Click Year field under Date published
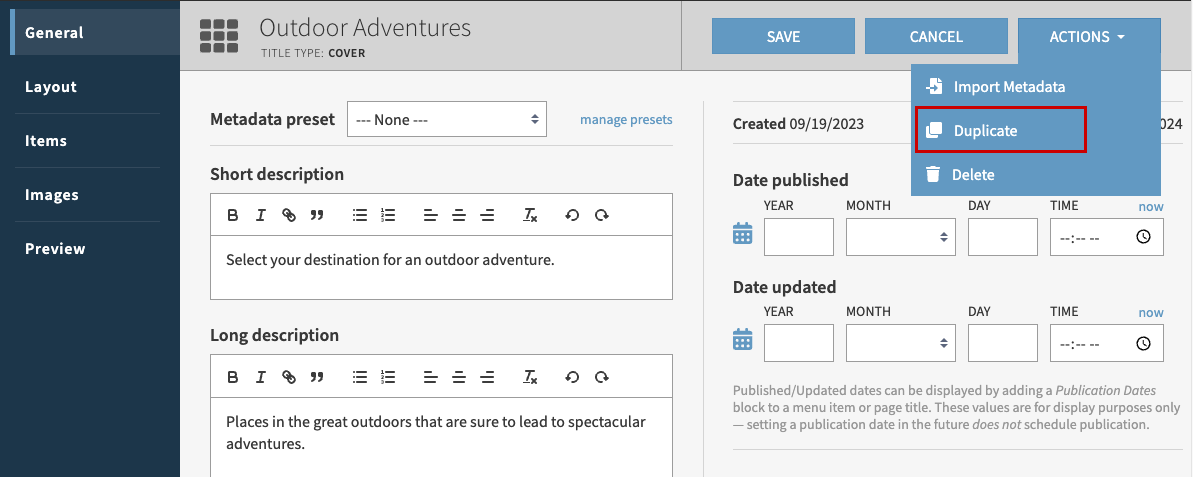This screenshot has width=1193, height=477. (798, 237)
